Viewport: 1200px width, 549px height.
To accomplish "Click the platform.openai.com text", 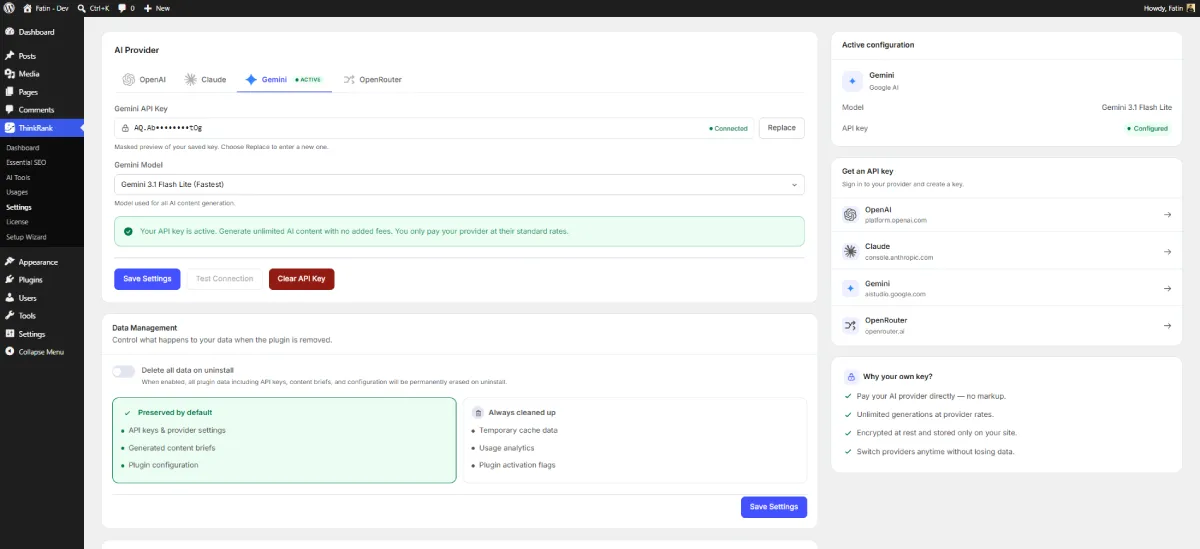I will pyautogui.click(x=894, y=220).
